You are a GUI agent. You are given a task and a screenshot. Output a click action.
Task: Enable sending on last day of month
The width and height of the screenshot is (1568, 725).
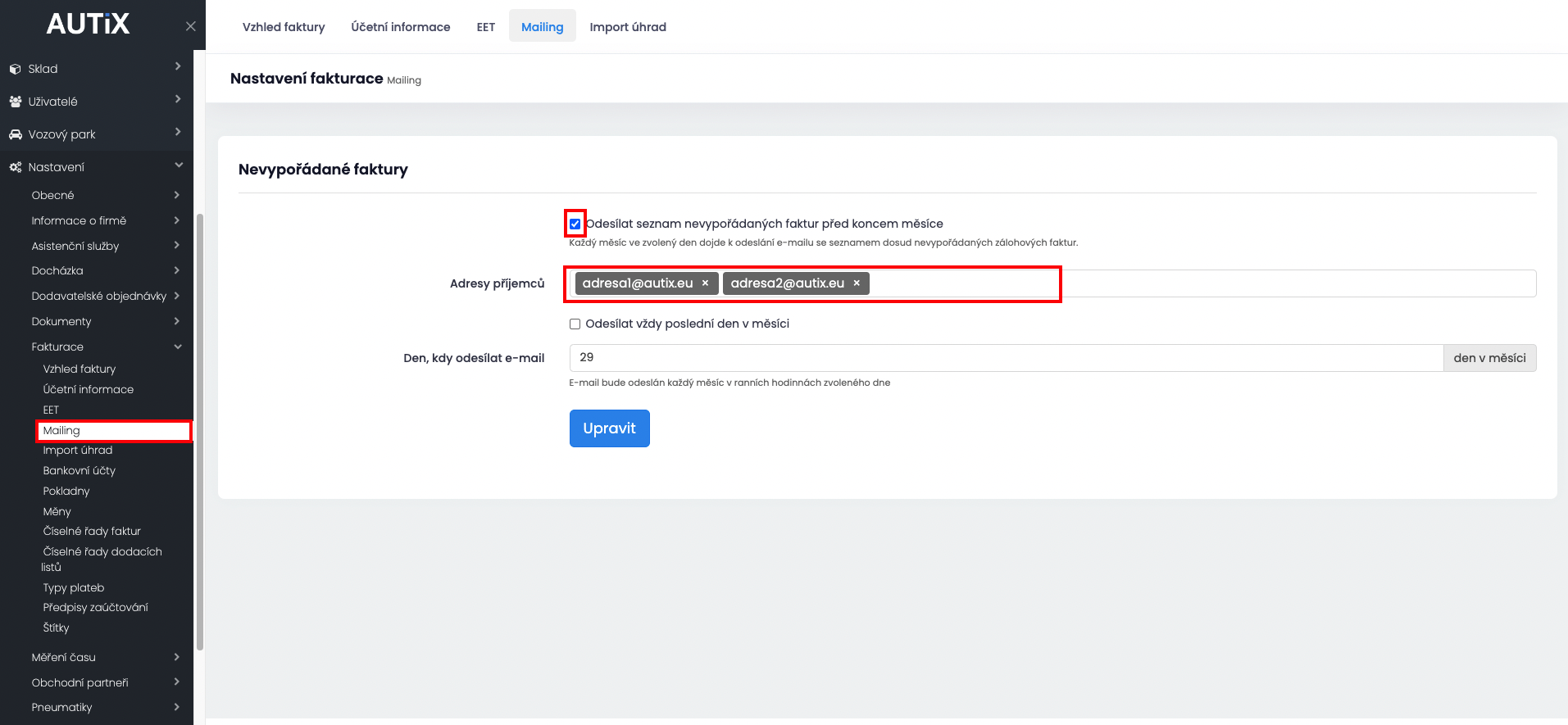click(575, 324)
